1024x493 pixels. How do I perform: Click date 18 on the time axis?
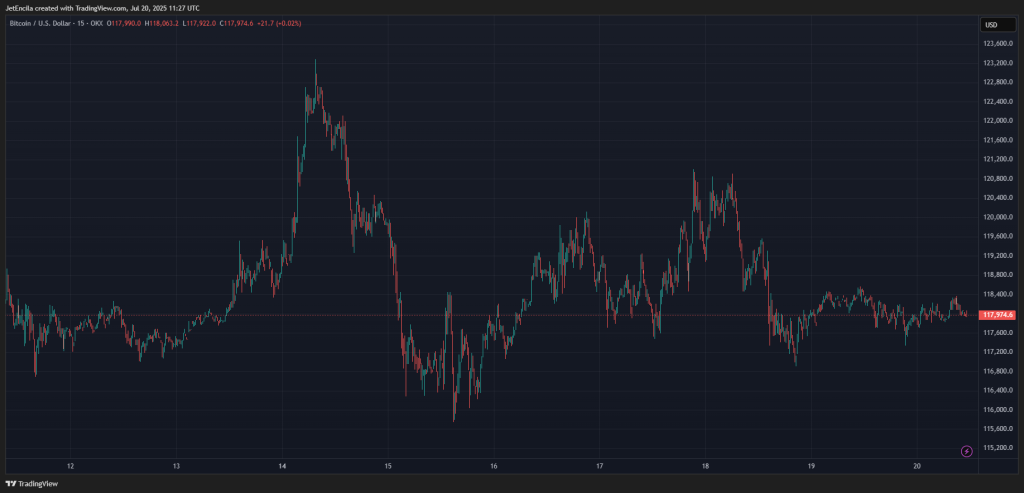pyautogui.click(x=706, y=466)
